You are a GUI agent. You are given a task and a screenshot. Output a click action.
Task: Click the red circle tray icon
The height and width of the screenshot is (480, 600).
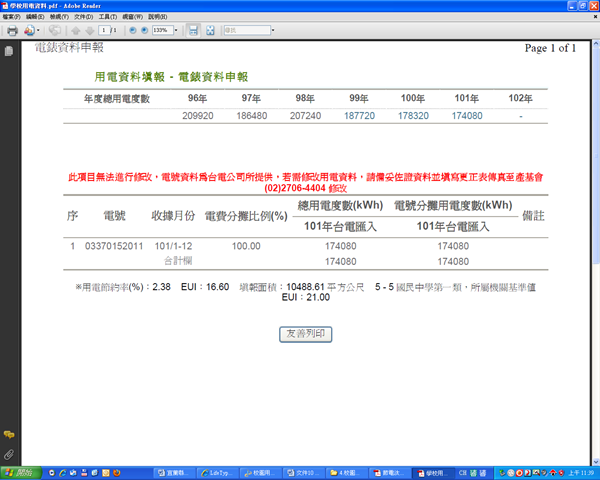pos(519,473)
